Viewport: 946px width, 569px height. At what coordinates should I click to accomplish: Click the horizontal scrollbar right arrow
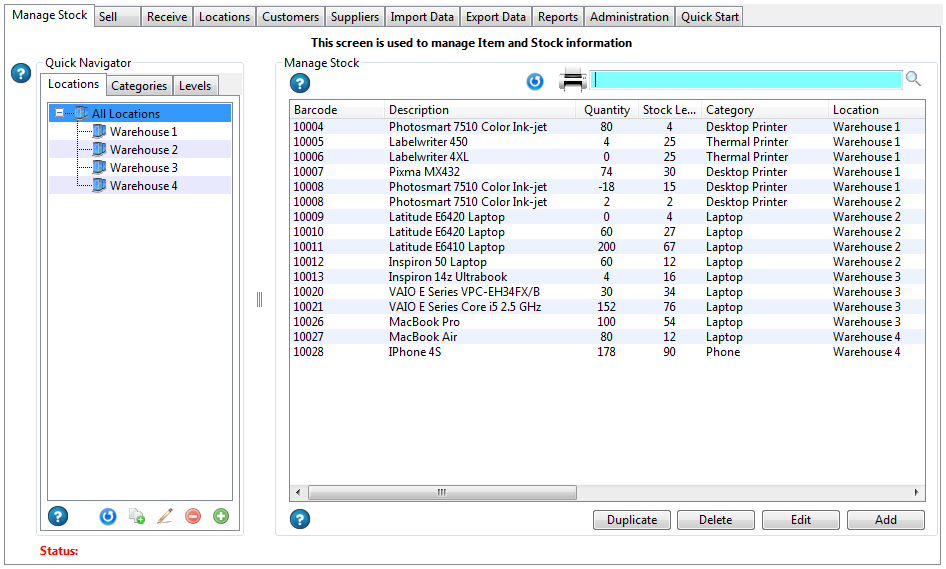point(918,493)
